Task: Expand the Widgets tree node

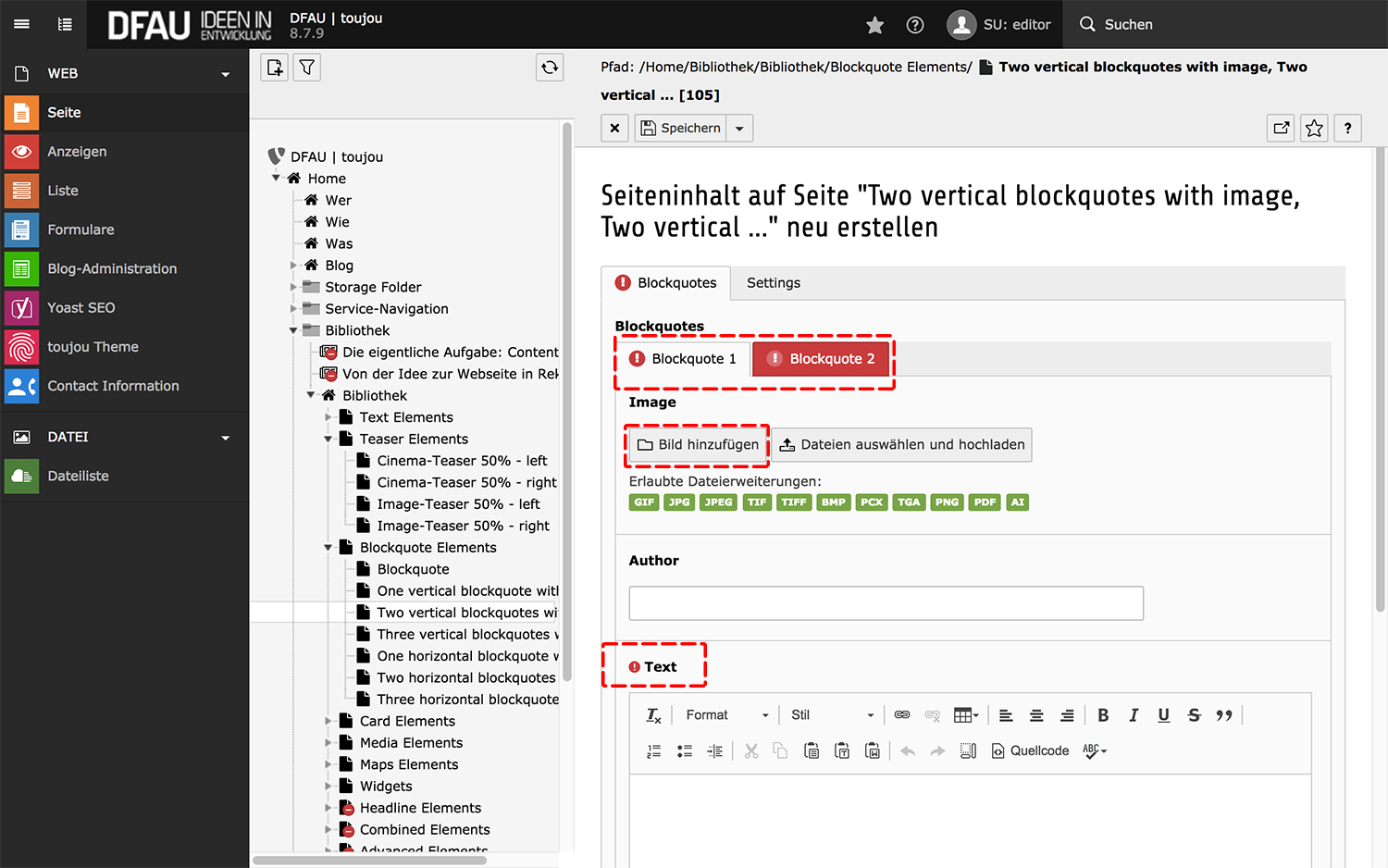Action: [328, 787]
